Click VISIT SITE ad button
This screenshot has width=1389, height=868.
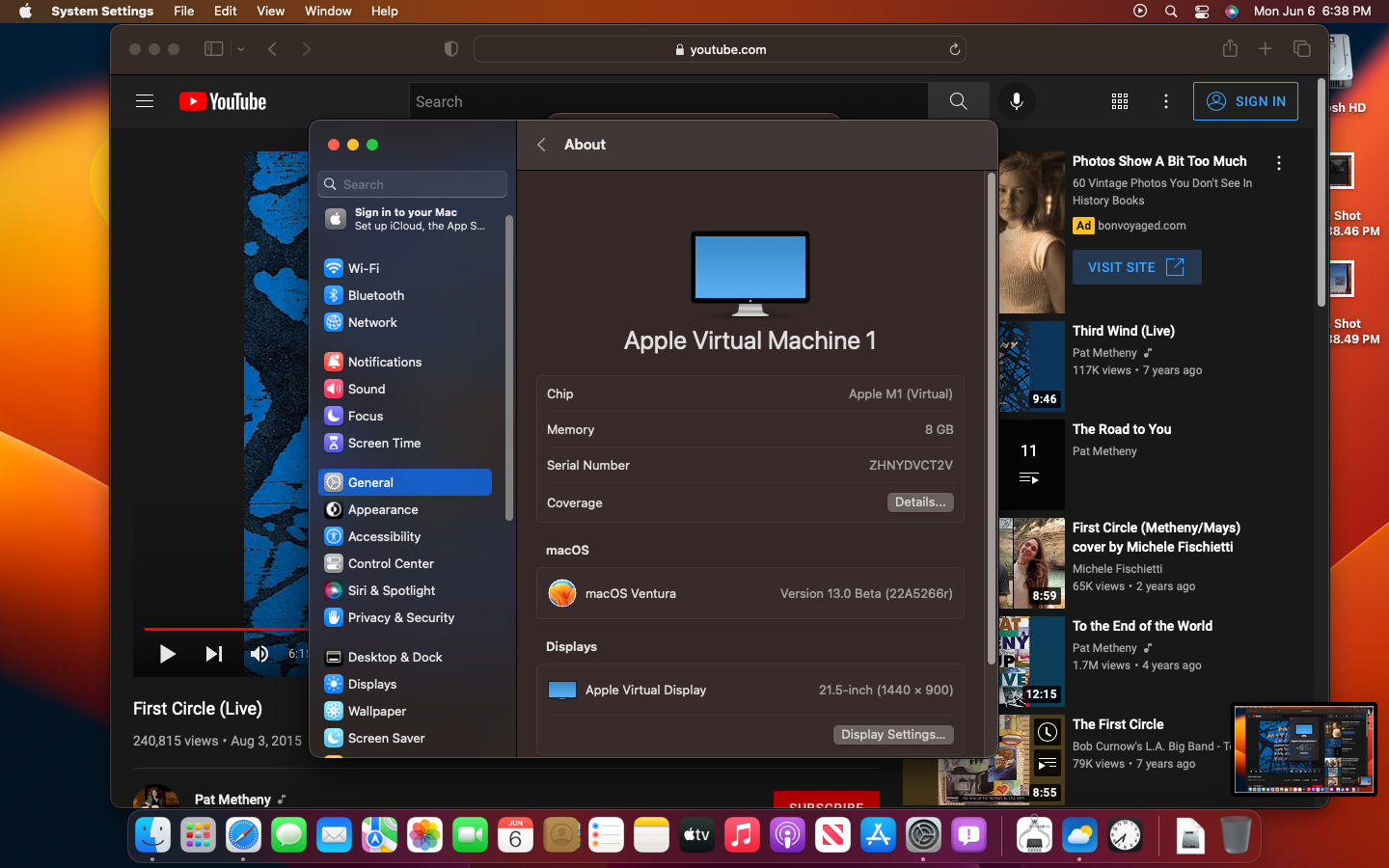1136,267
